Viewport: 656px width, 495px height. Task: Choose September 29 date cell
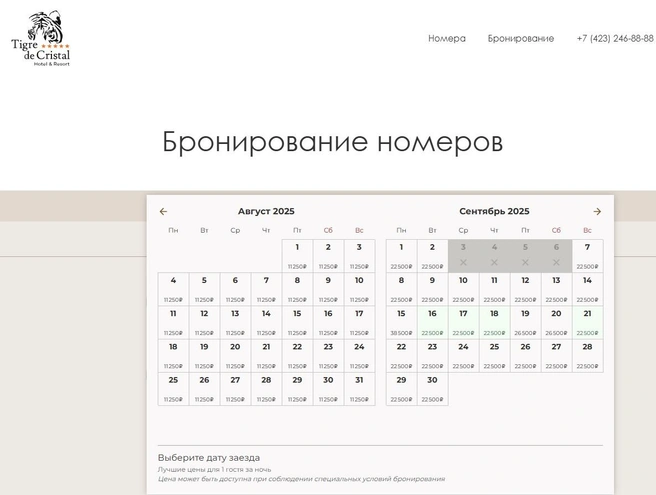(x=402, y=389)
